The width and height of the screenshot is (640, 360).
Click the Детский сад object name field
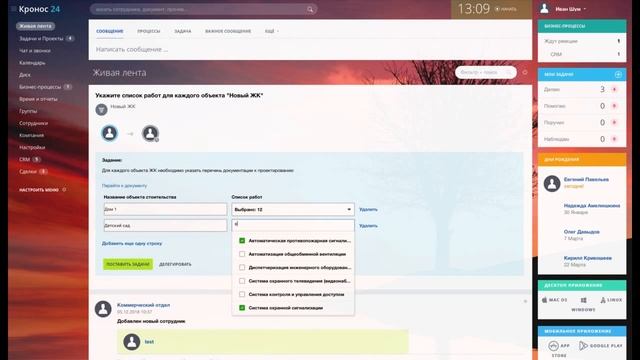[x=165, y=225]
